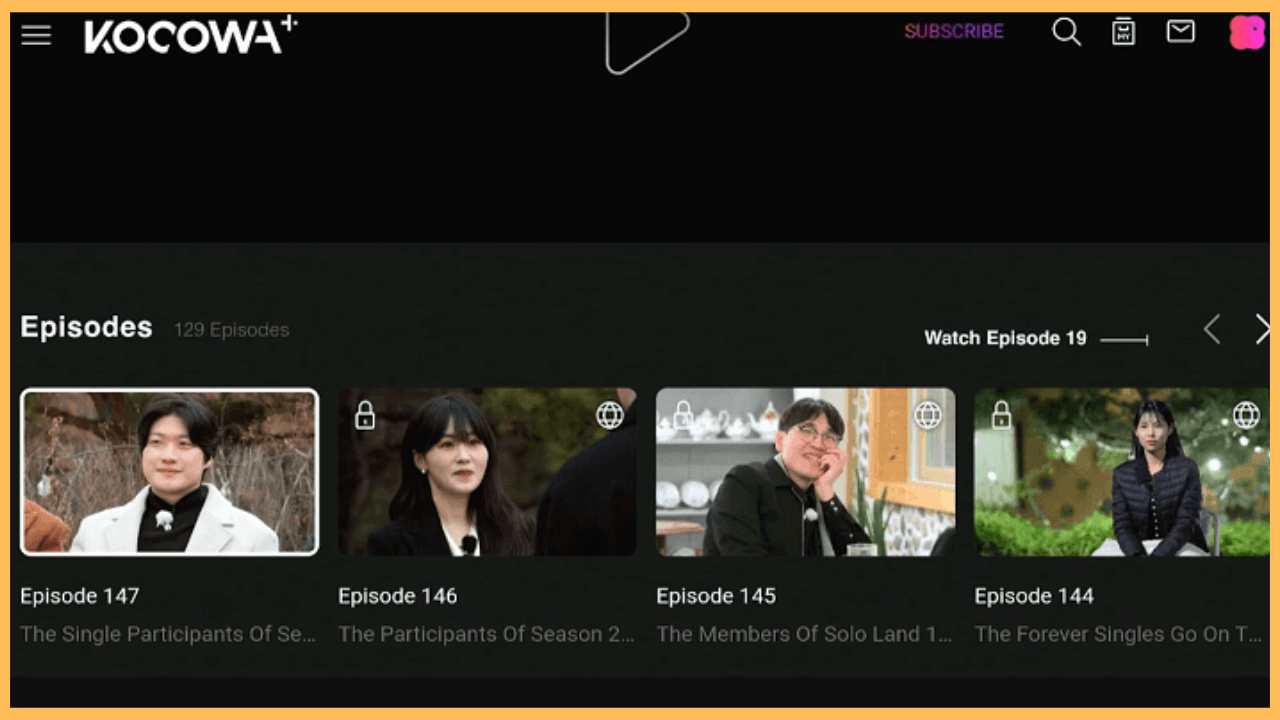The width and height of the screenshot is (1280, 720).
Task: Click the watch progress bar beside Episode 19
Action: coord(1123,340)
